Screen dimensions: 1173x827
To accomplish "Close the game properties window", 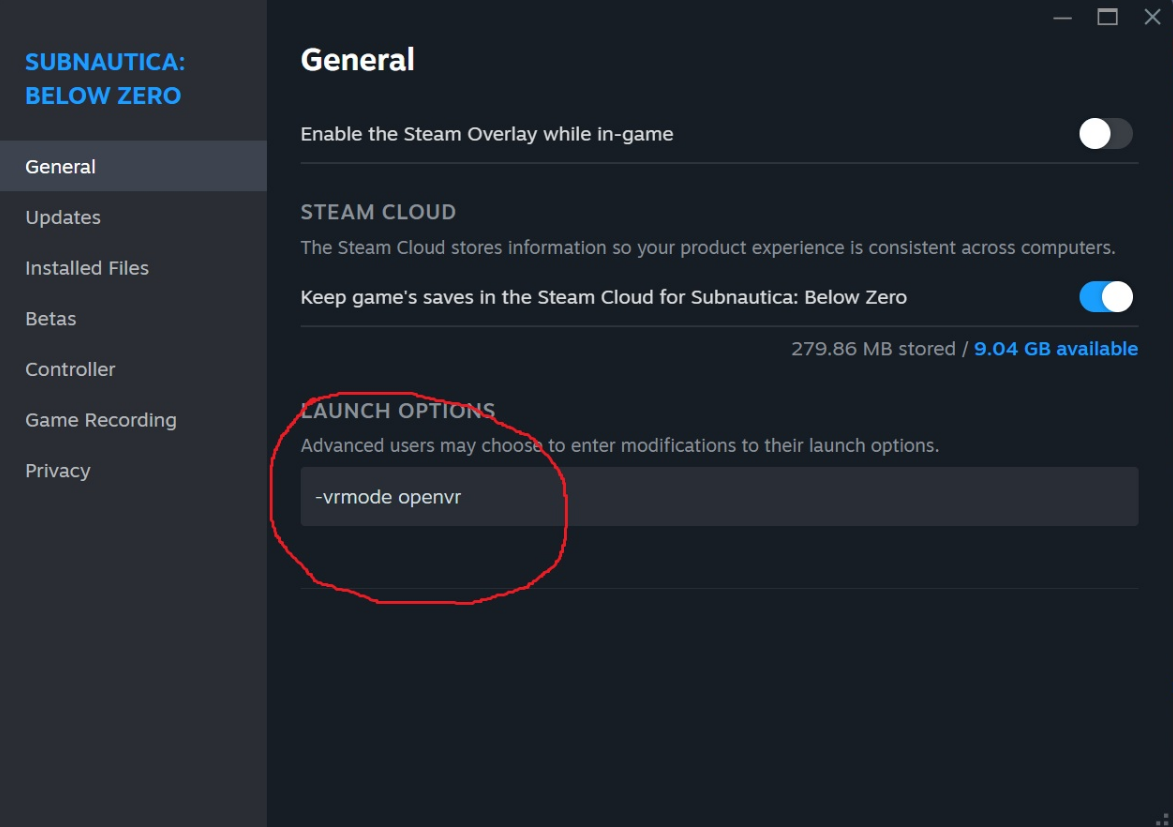I will (x=1152, y=17).
